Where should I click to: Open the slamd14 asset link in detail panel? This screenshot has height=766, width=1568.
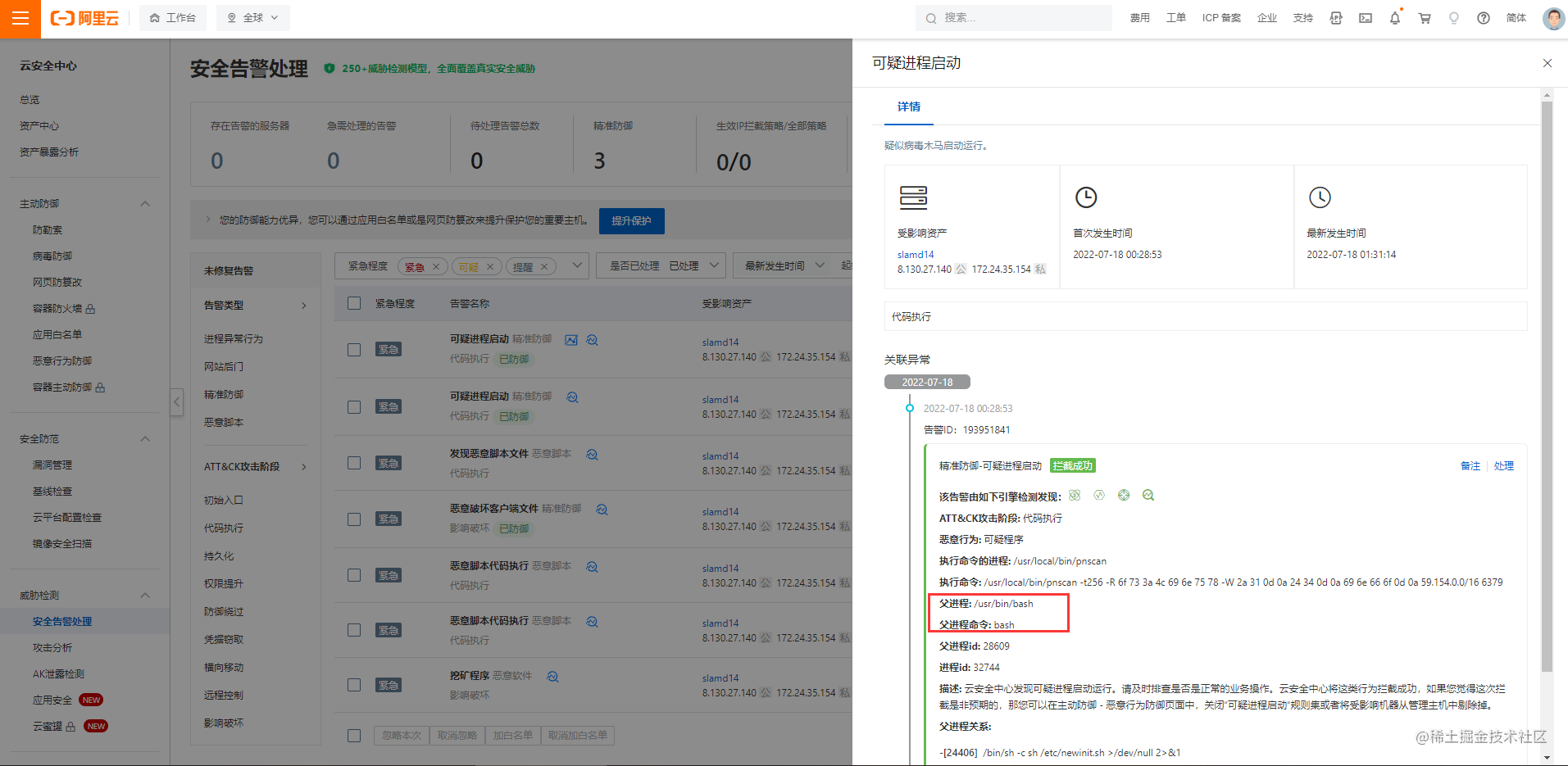[916, 255]
